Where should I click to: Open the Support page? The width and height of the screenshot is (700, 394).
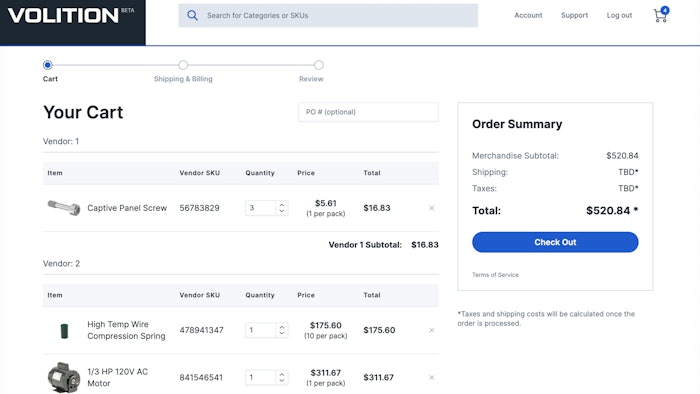click(x=575, y=15)
